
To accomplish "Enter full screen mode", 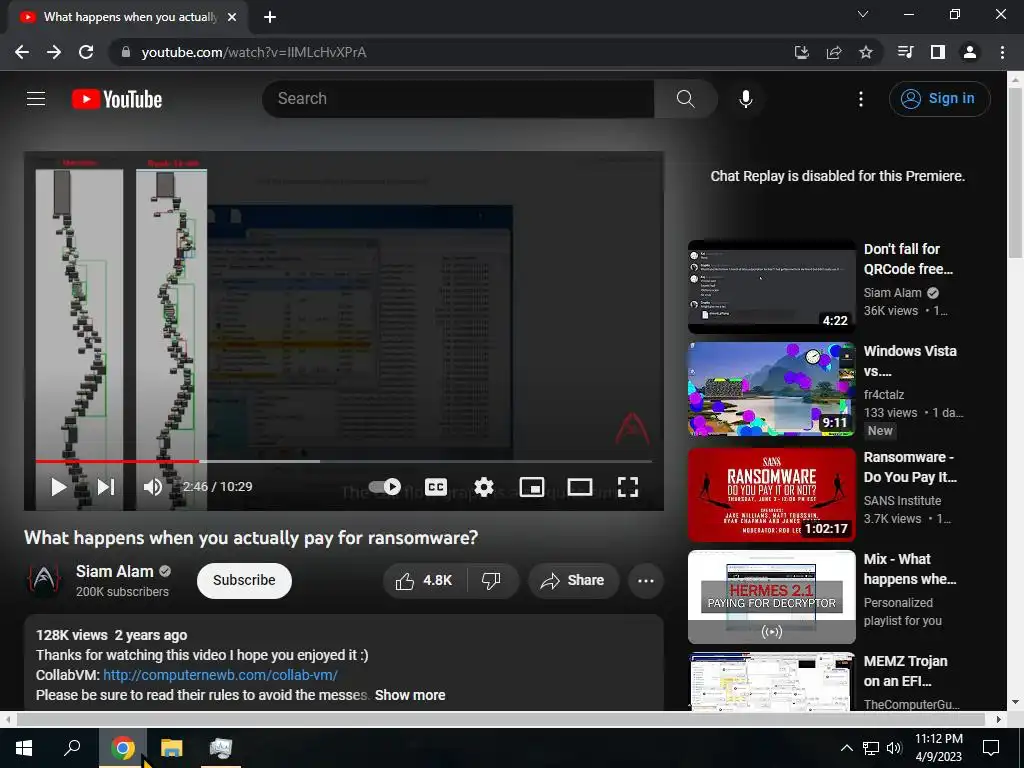I will click(x=628, y=487).
